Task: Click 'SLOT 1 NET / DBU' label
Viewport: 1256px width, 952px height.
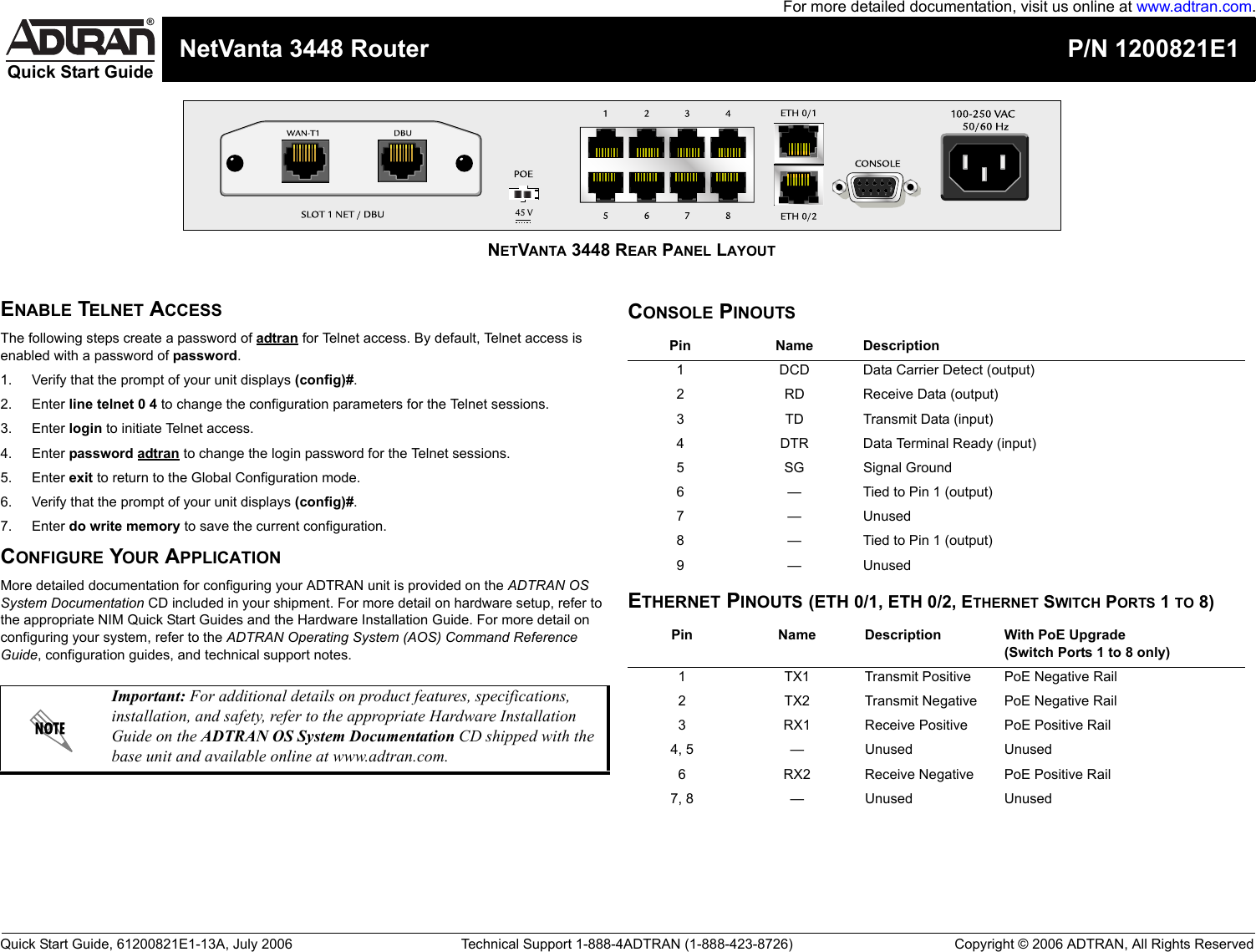Action: tap(343, 215)
